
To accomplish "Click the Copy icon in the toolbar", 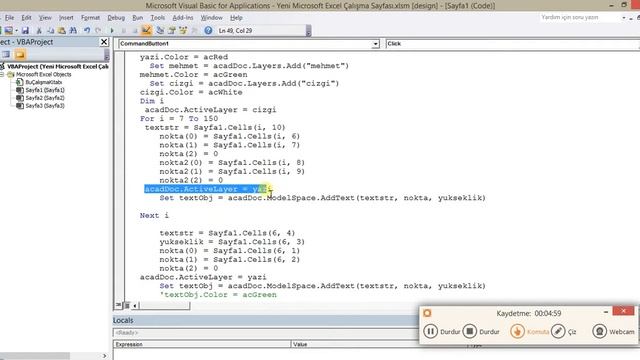I will point(51,31).
